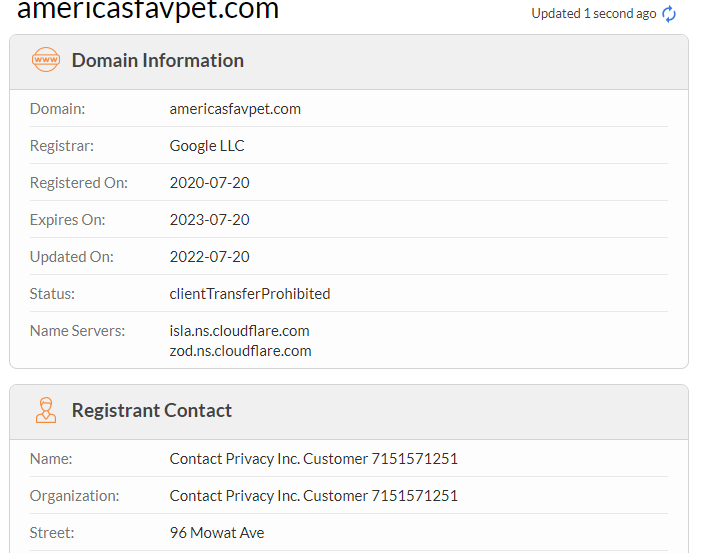Click the clientTransferProhibited status text

click(250, 294)
